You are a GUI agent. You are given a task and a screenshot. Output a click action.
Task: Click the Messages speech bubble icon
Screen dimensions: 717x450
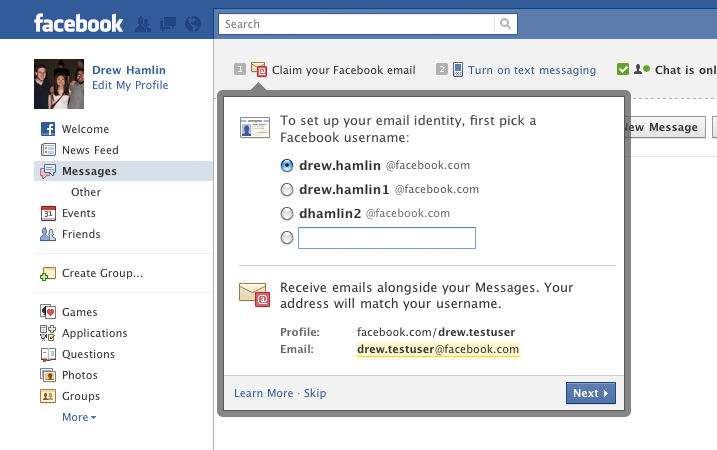click(x=48, y=171)
